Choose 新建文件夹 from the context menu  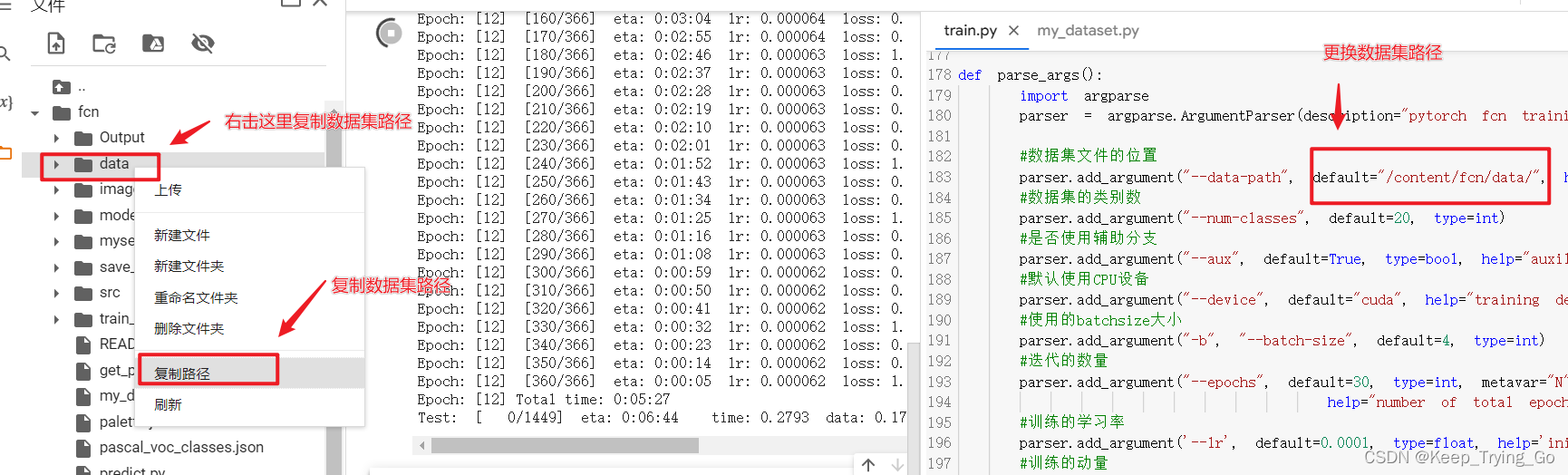click(189, 266)
